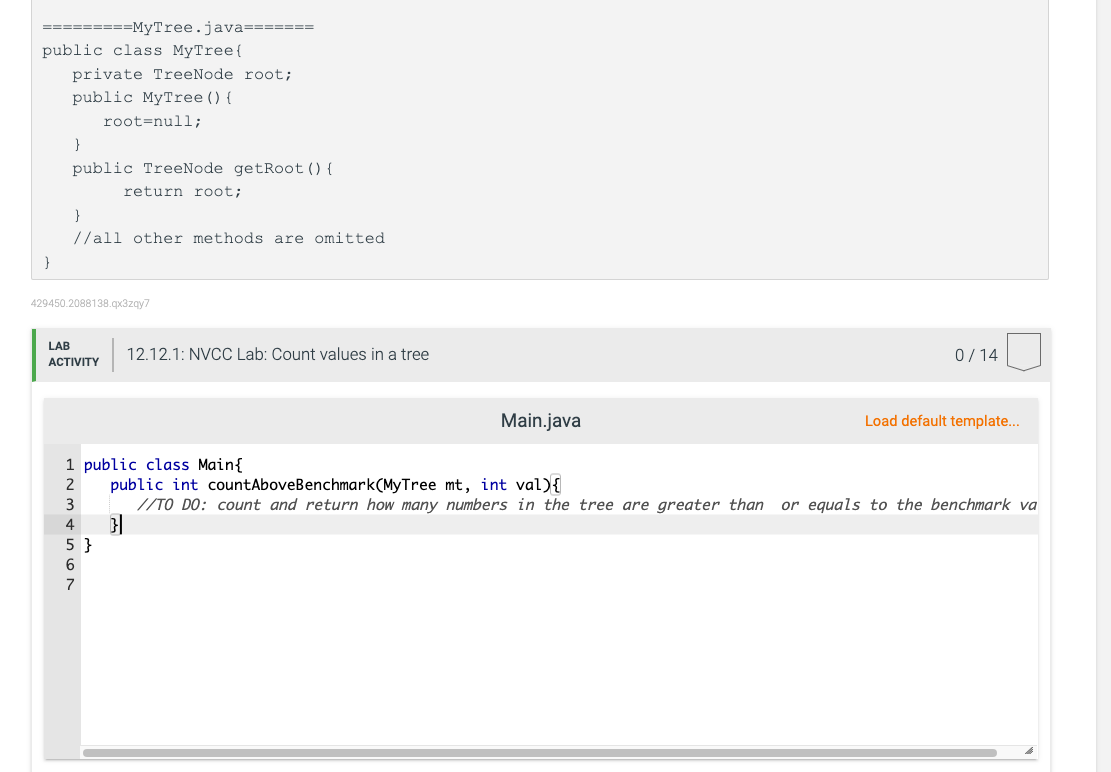Click the identifier text 429450.2088138.qx3zqy7

[x=88, y=303]
